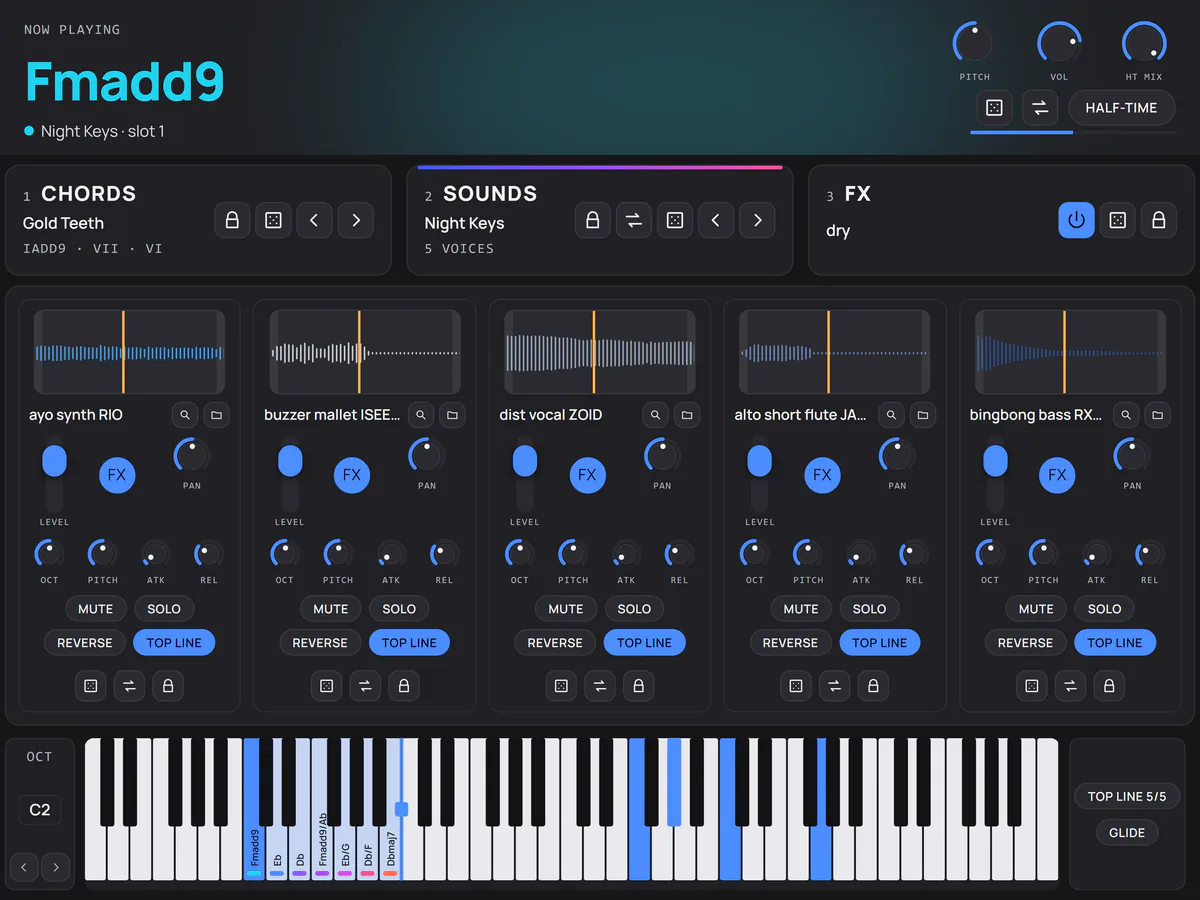Lock the Sounds section
Screen dimensions: 1200x900
pyautogui.click(x=592, y=220)
